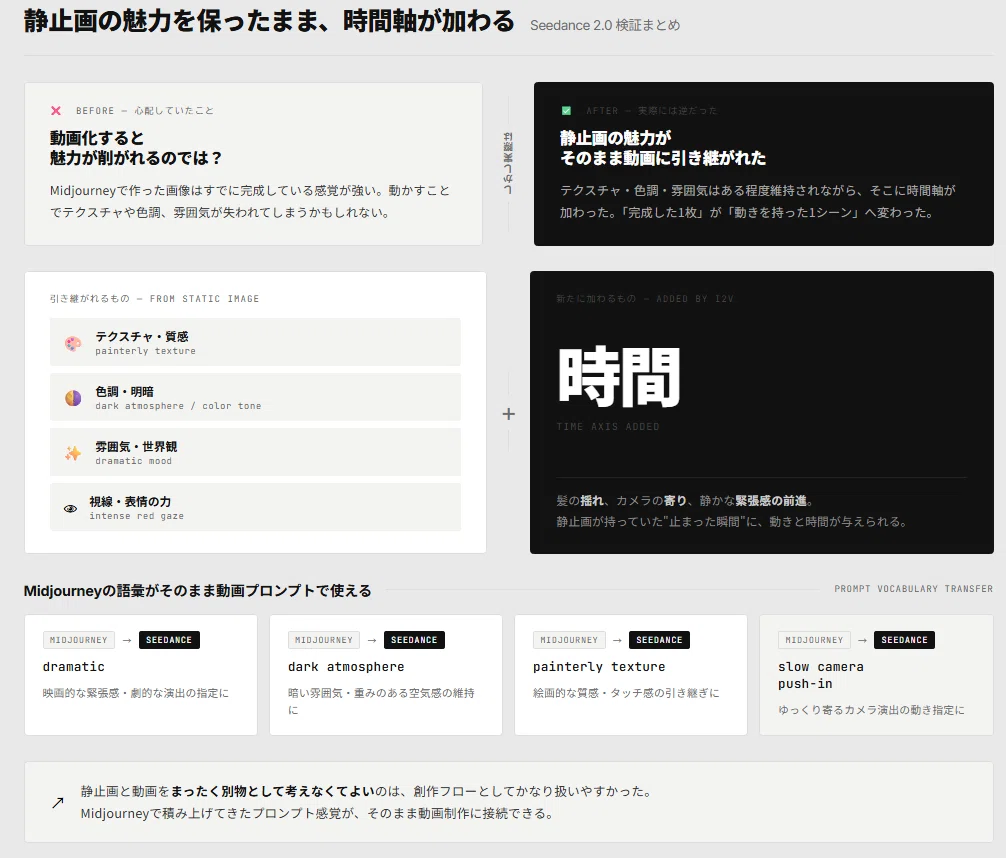Click the palette icon for テクスチャ・質感

coord(73,343)
